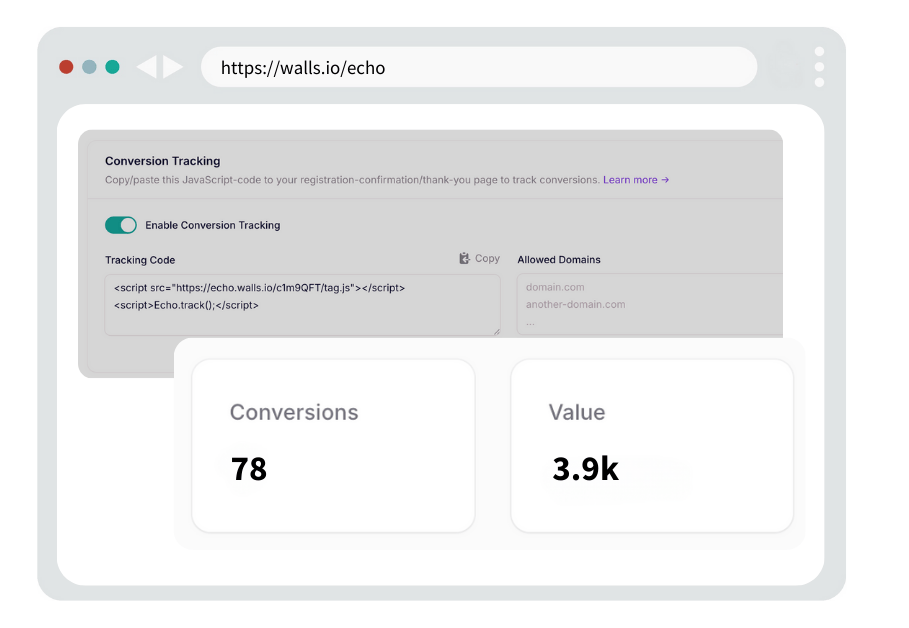Click the teal window dot

(x=112, y=66)
